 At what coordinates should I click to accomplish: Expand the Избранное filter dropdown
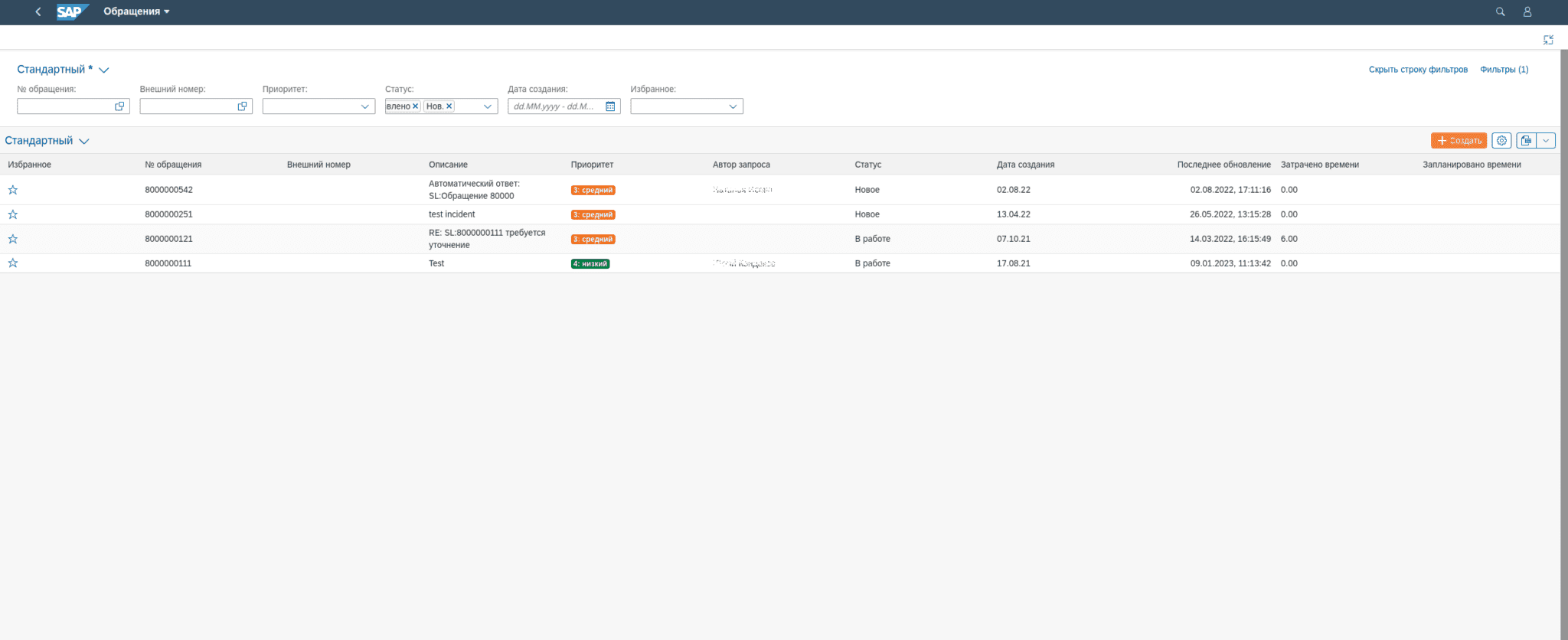733,106
